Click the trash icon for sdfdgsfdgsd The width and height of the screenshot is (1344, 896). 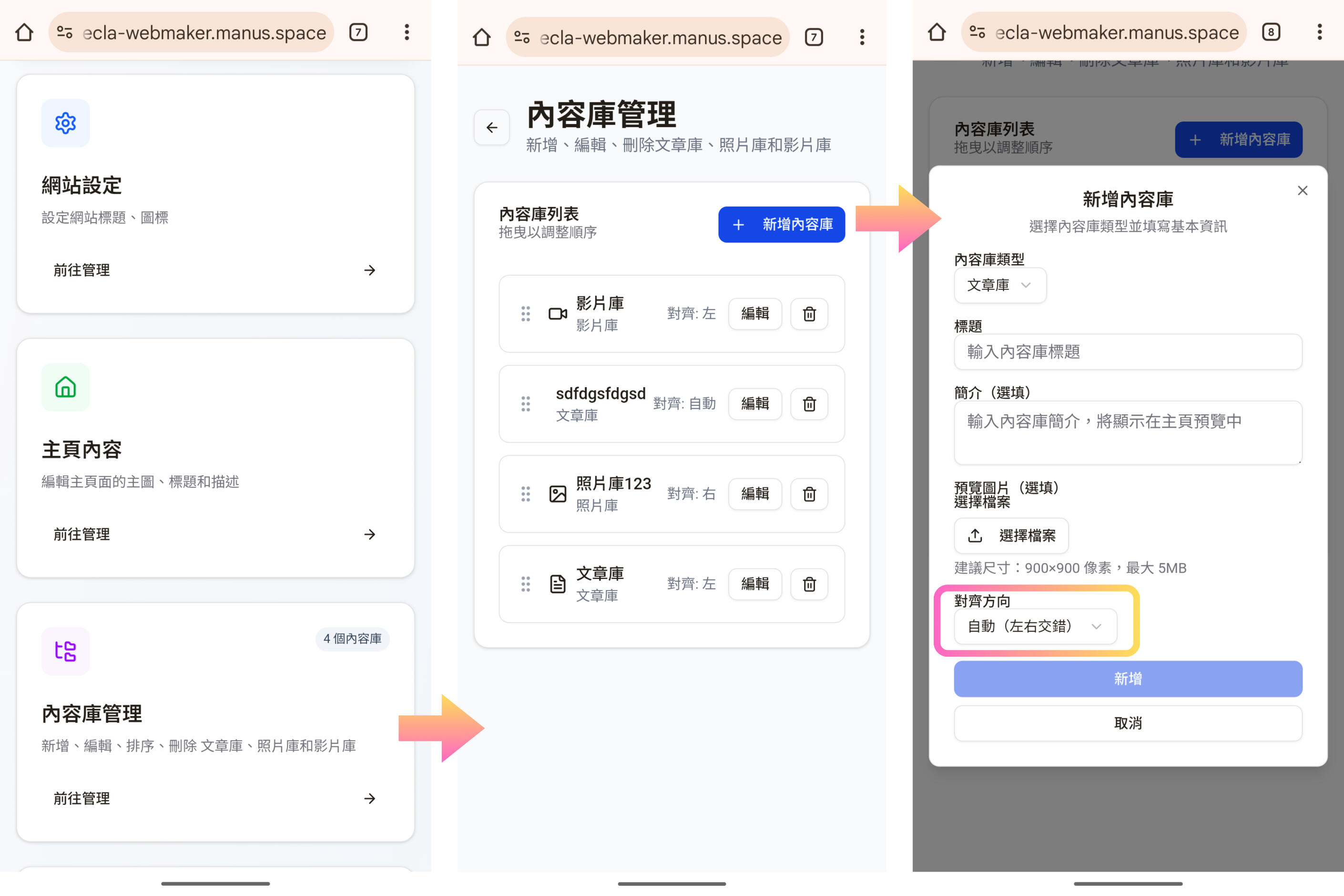[809, 404]
